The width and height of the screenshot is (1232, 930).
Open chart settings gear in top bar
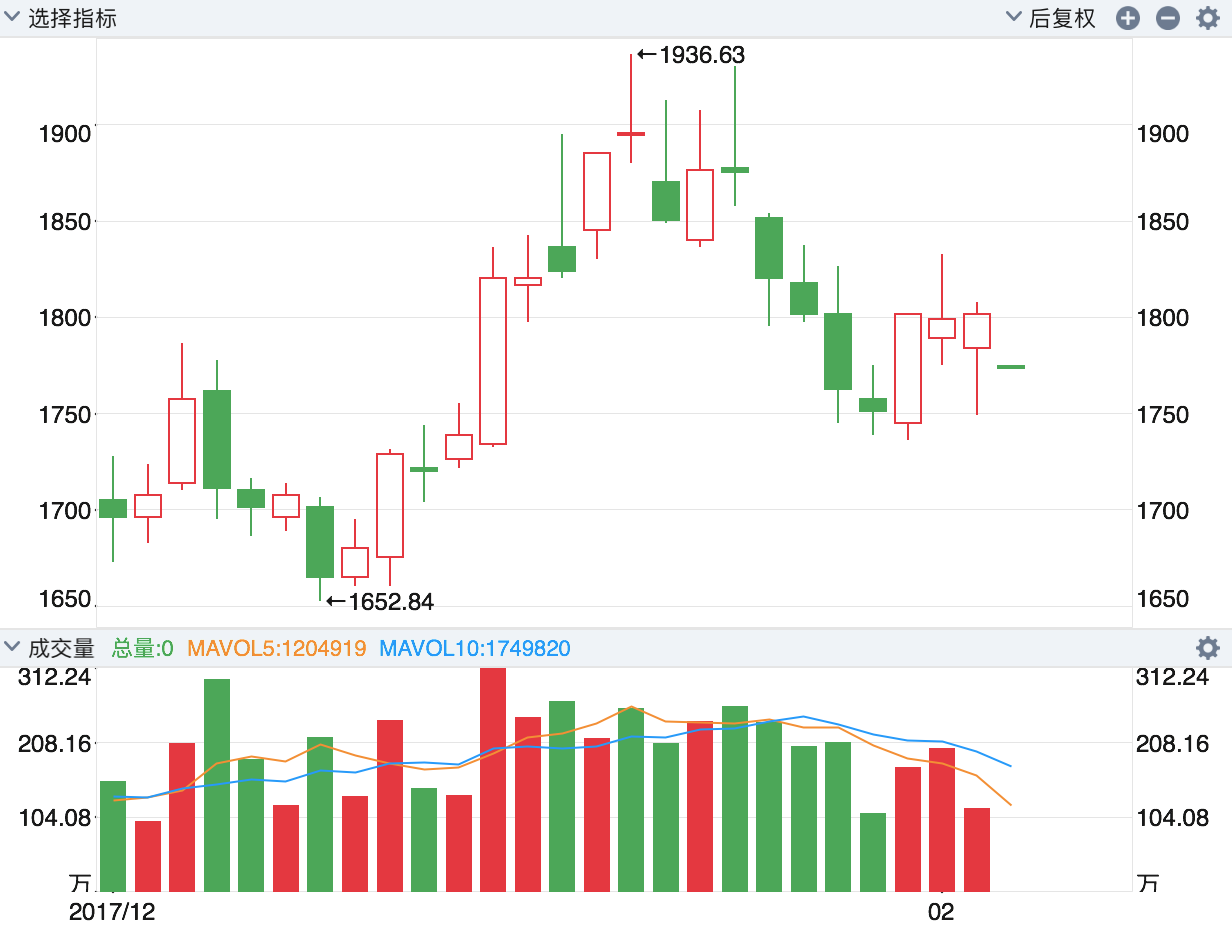pos(1208,18)
